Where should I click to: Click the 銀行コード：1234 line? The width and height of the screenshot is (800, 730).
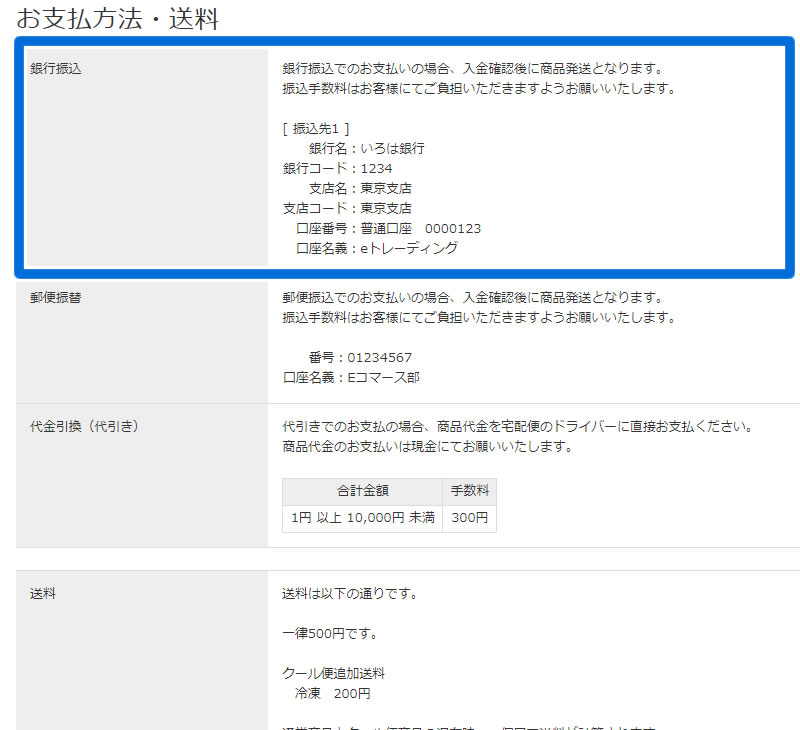pos(337,169)
